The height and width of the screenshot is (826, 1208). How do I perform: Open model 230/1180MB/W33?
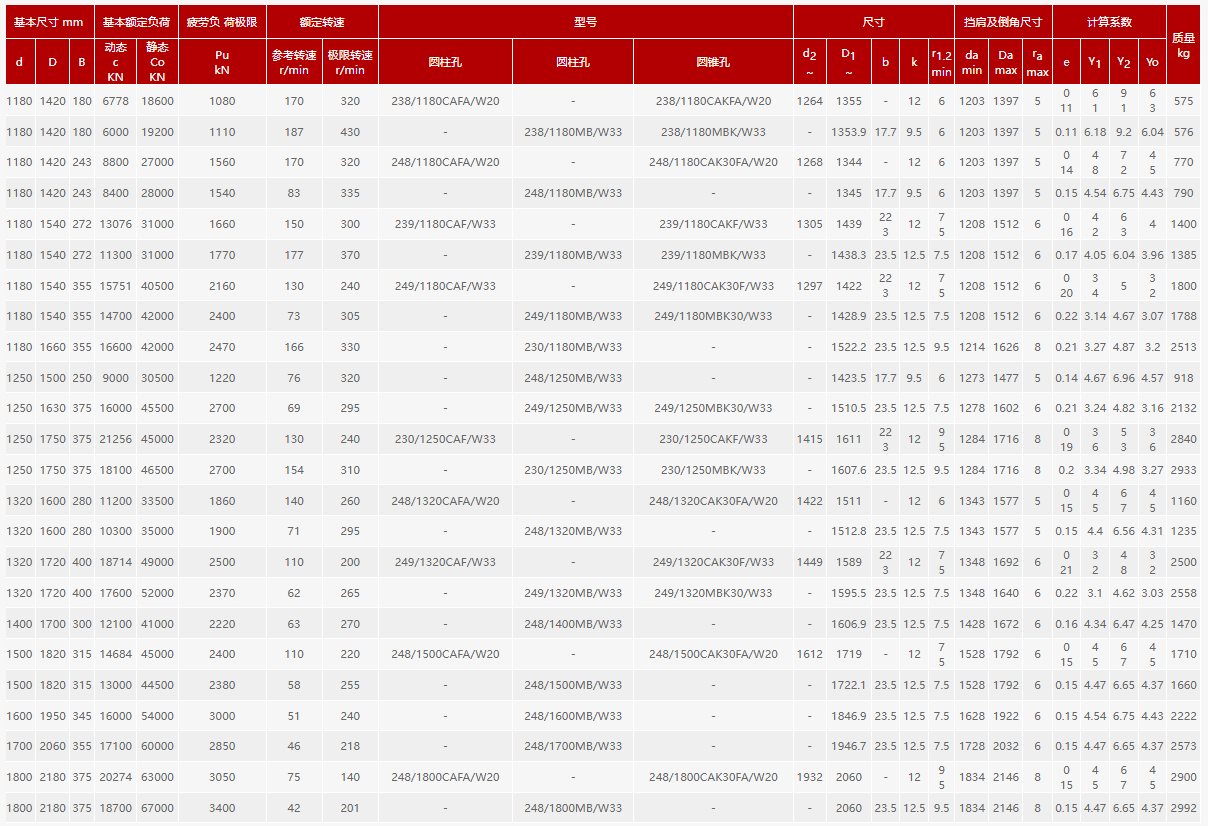pyautogui.click(x=572, y=347)
